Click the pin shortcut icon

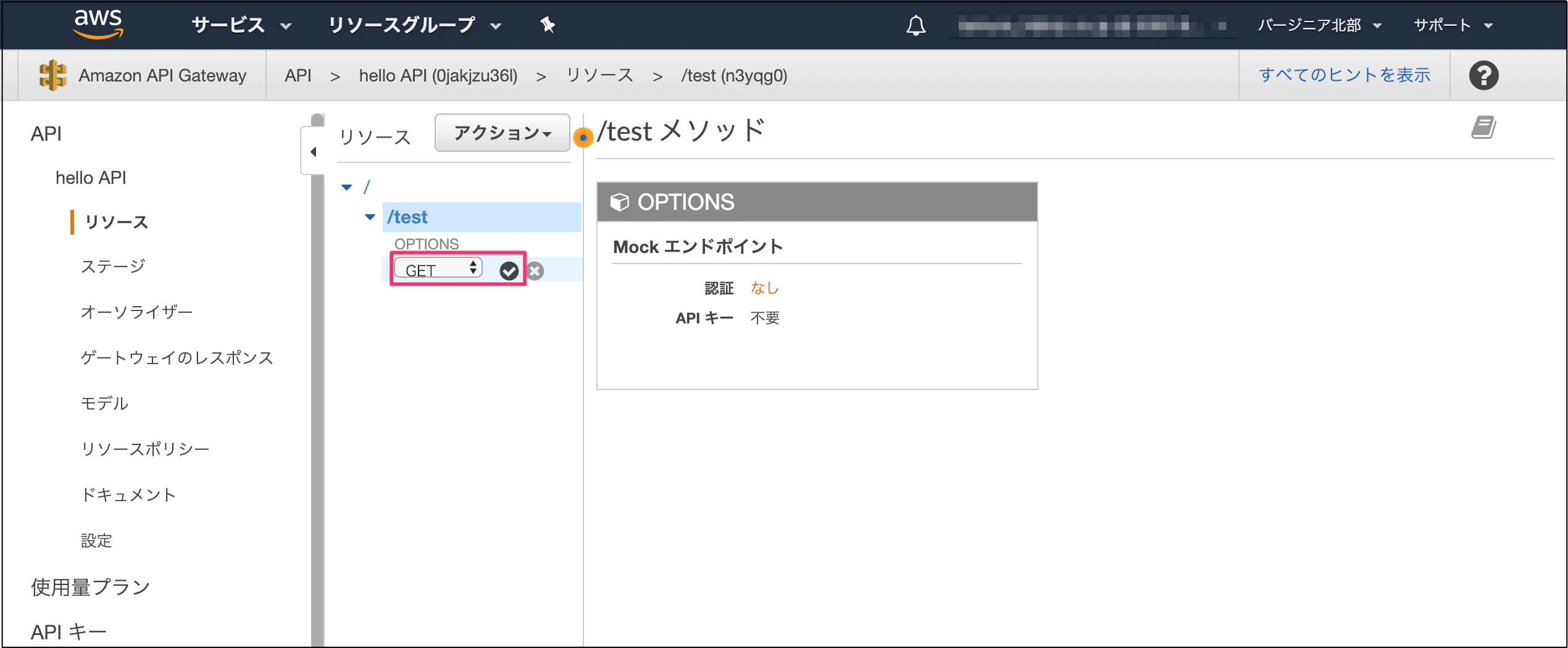pyautogui.click(x=548, y=25)
